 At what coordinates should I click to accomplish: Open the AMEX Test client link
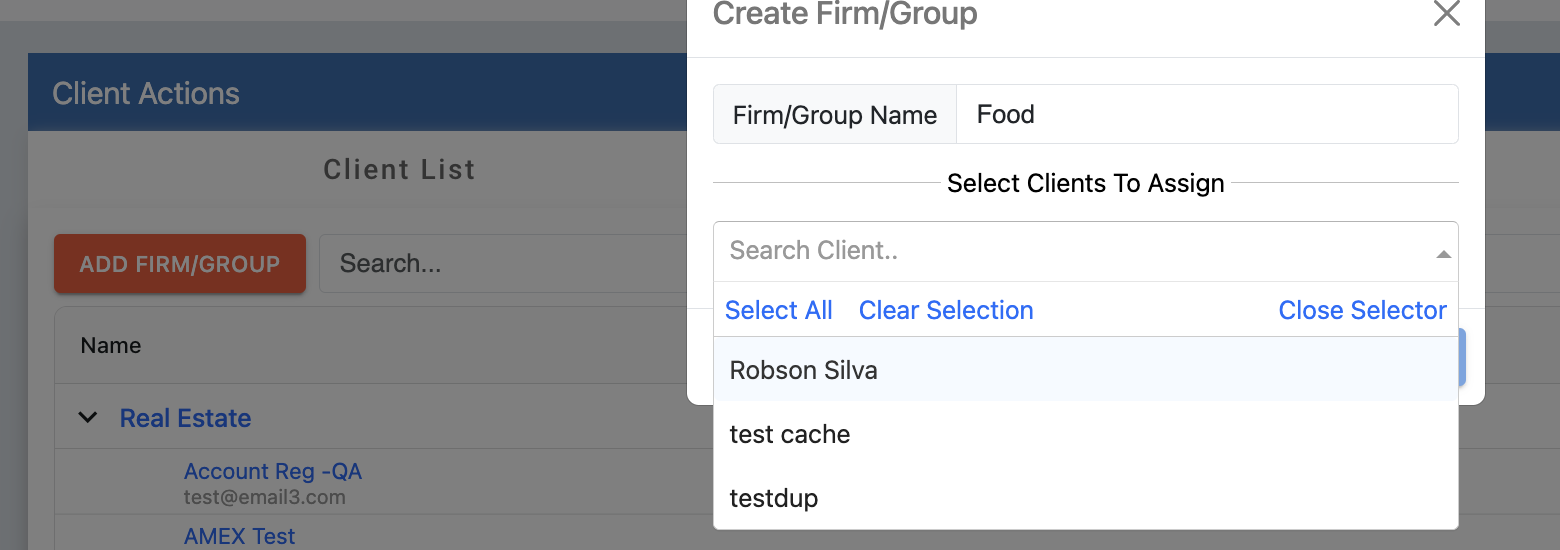tap(239, 536)
